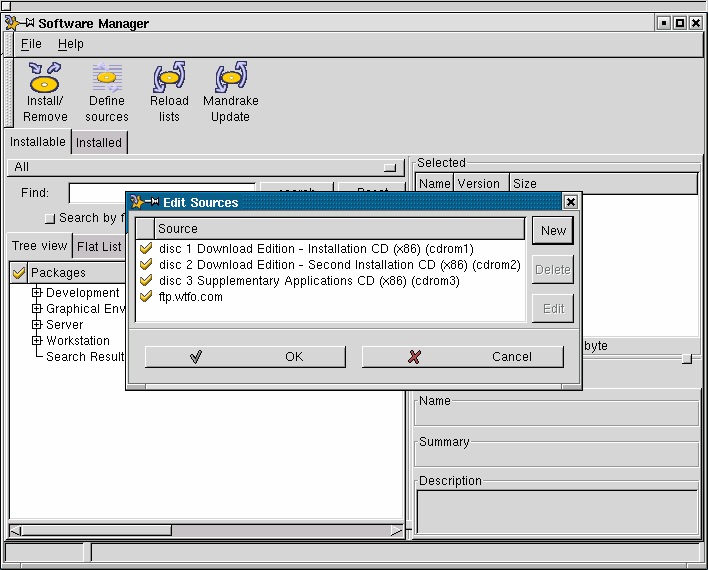Click the Packages column header
708x570 pixels.
[76, 273]
